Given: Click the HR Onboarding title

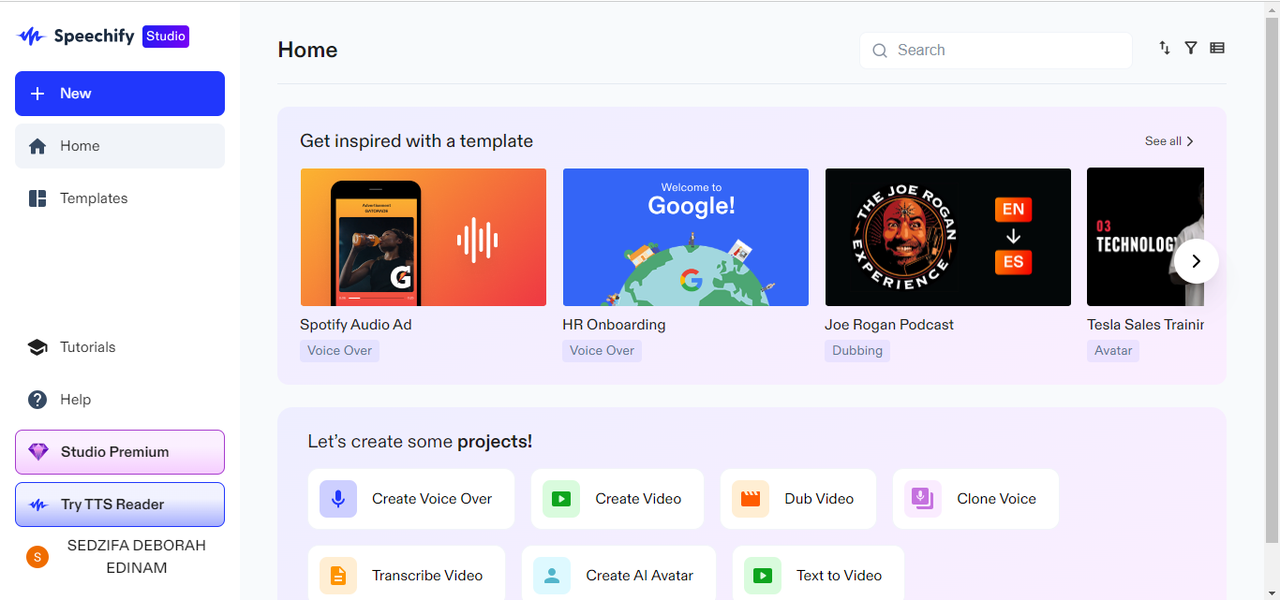Looking at the screenshot, I should pyautogui.click(x=614, y=324).
